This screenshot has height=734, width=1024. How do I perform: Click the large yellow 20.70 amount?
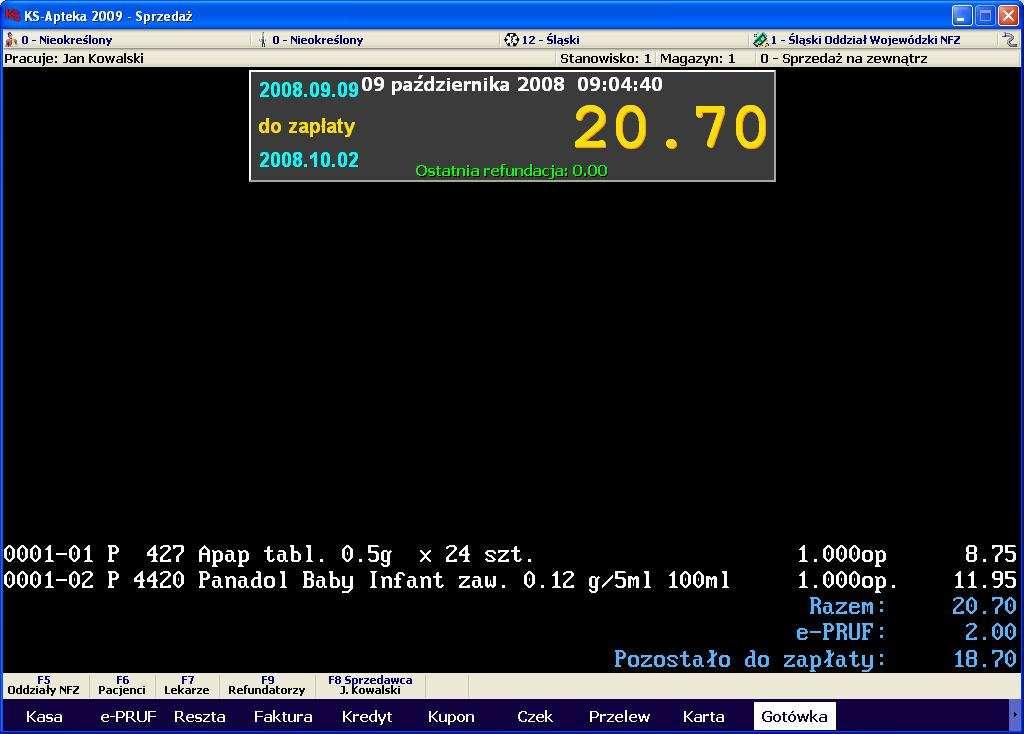point(670,128)
